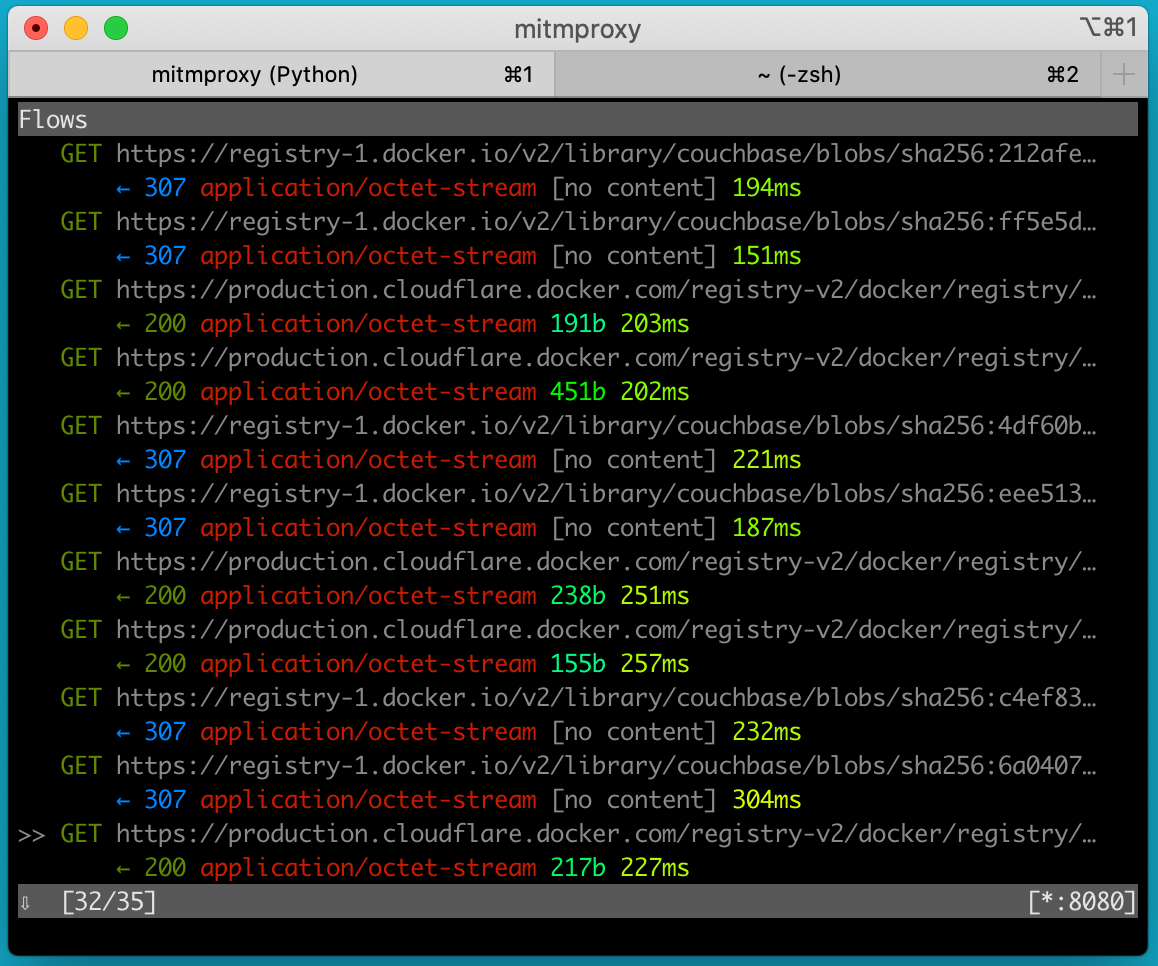Click the new tab plus icon
This screenshot has height=966, width=1158.
tap(1124, 74)
